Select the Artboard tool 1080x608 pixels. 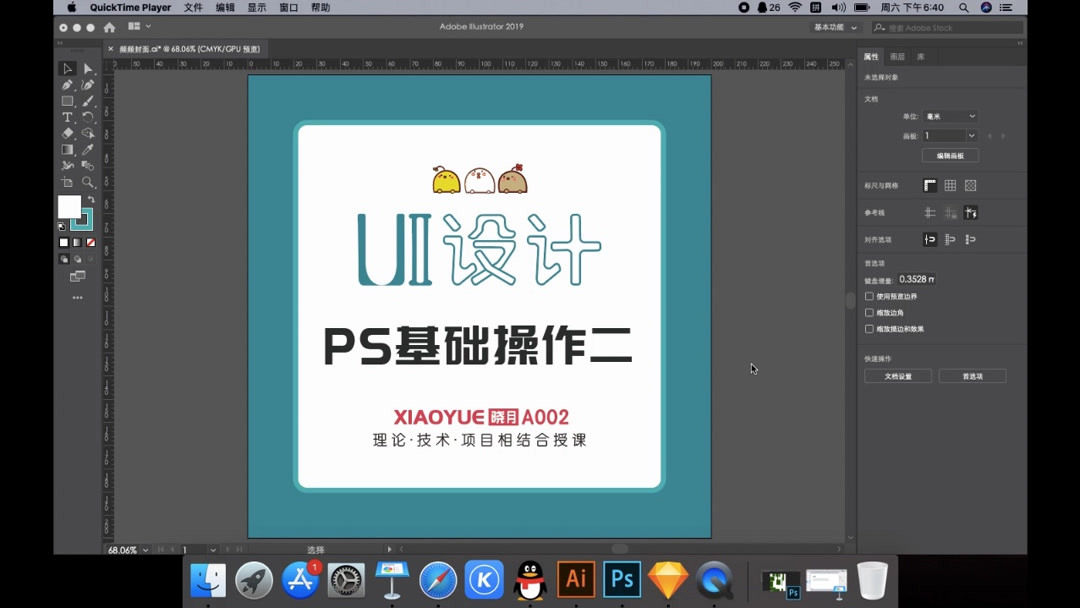tap(66, 181)
